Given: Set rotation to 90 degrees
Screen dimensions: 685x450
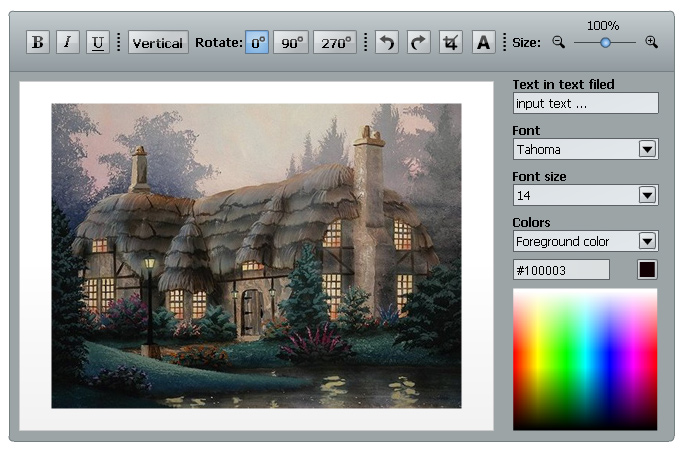Looking at the screenshot, I should (x=291, y=42).
